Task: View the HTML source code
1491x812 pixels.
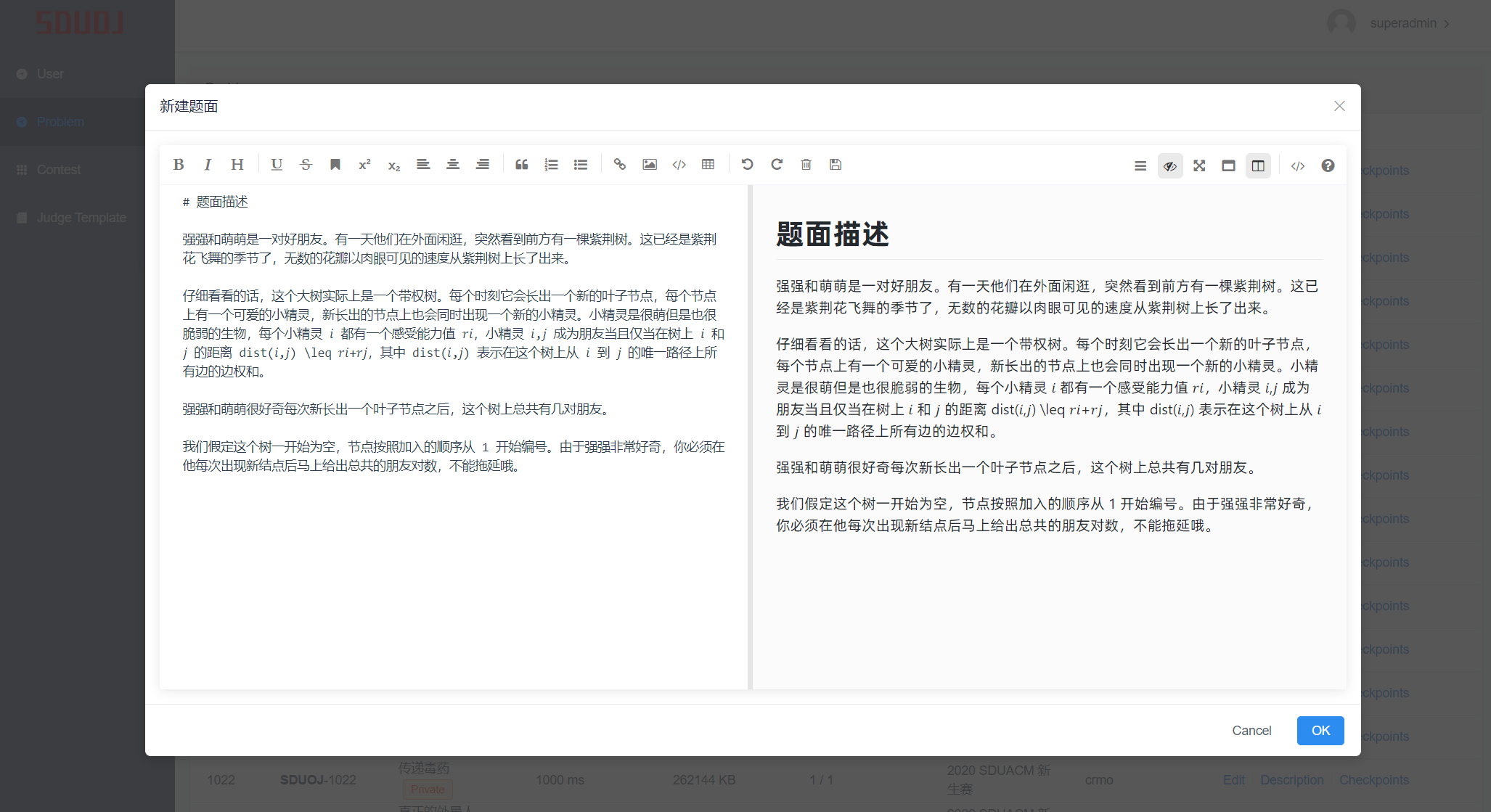Action: coord(1298,166)
